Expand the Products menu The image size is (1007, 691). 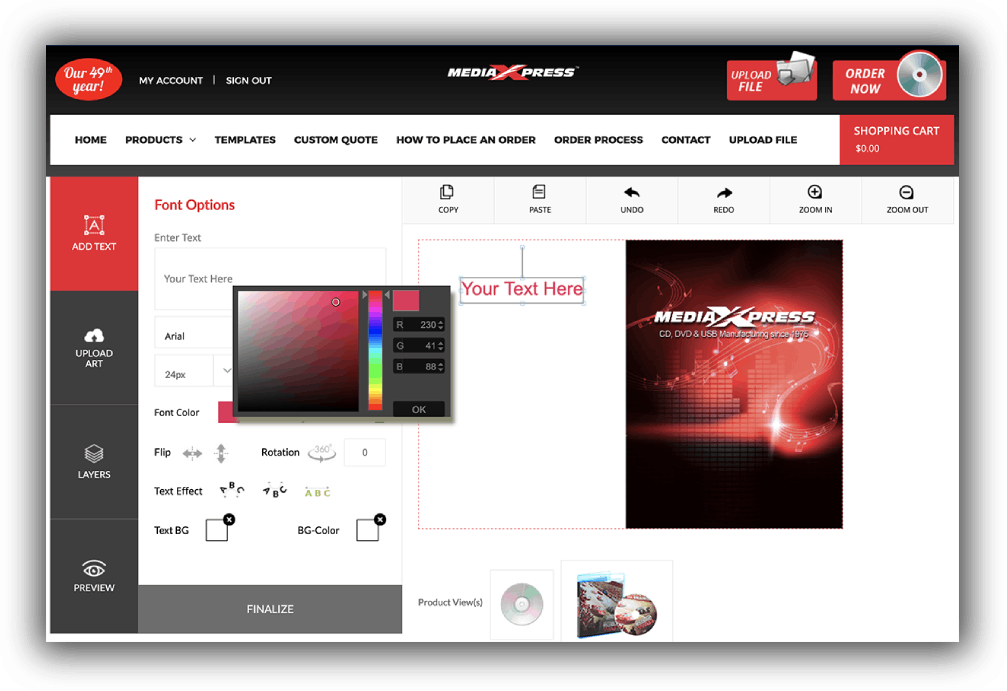160,140
